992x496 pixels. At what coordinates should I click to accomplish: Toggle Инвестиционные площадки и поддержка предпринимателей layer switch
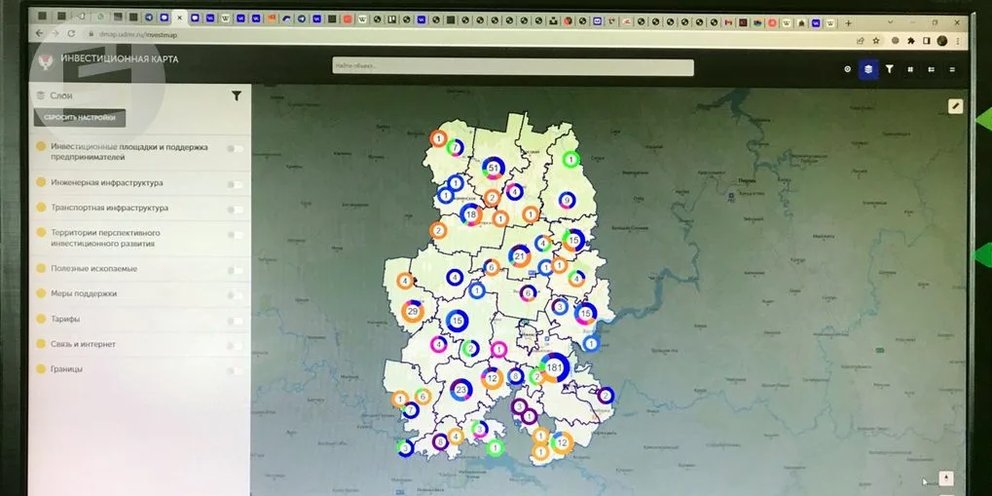236,149
